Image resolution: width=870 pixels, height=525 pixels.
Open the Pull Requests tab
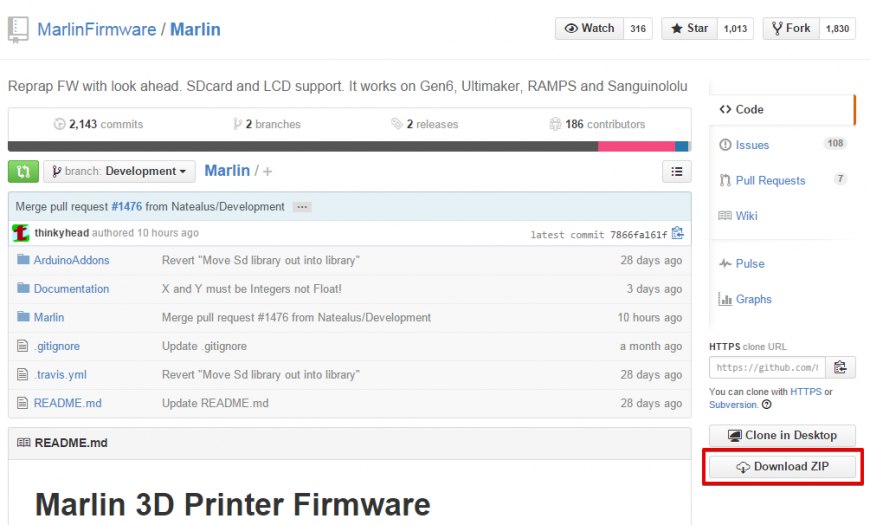[770, 180]
